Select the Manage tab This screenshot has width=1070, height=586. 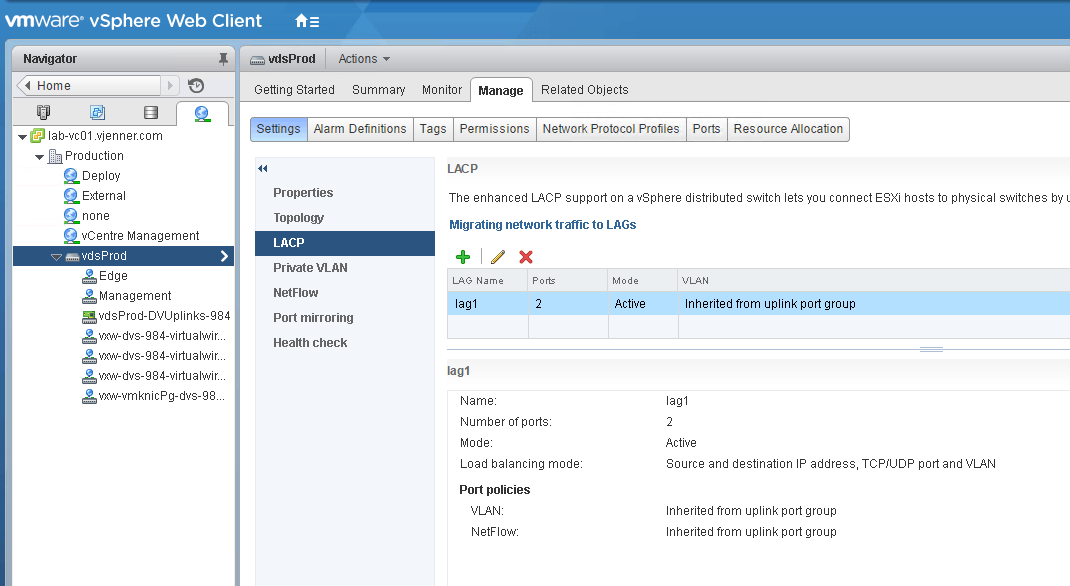click(x=501, y=90)
